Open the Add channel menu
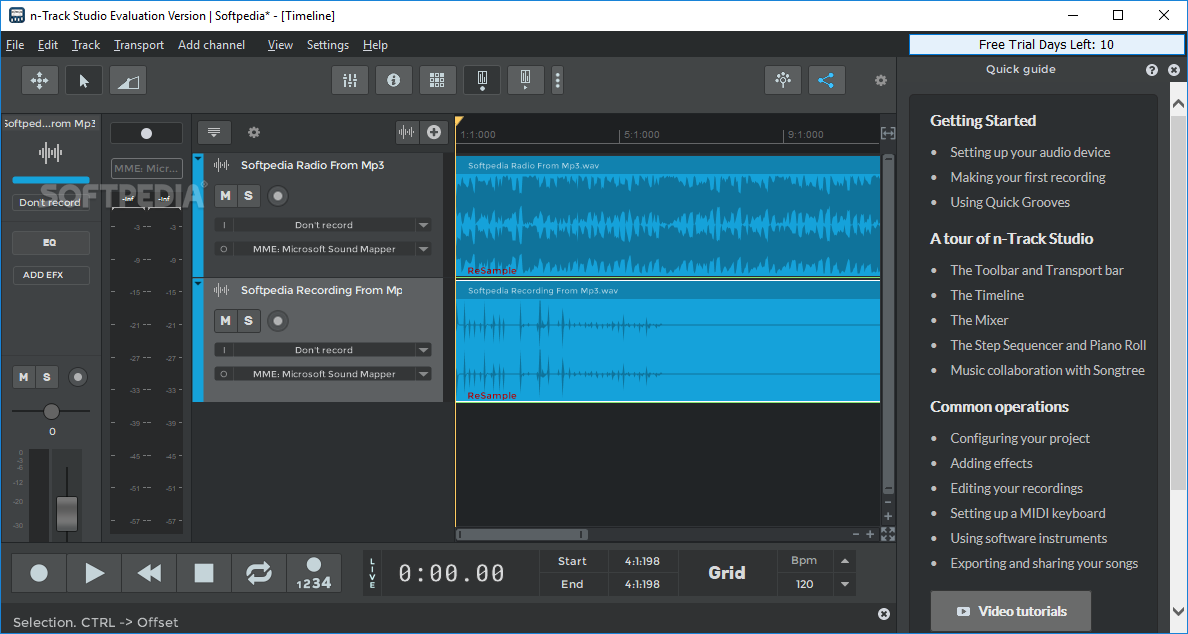Screen dimensions: 1188x634 [211, 45]
